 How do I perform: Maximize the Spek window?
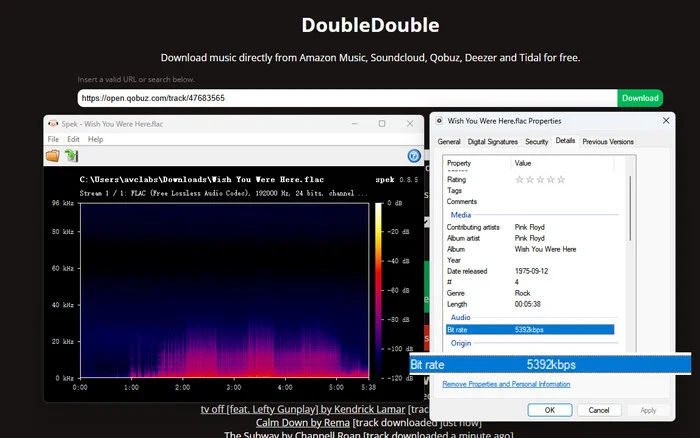pyautogui.click(x=382, y=124)
